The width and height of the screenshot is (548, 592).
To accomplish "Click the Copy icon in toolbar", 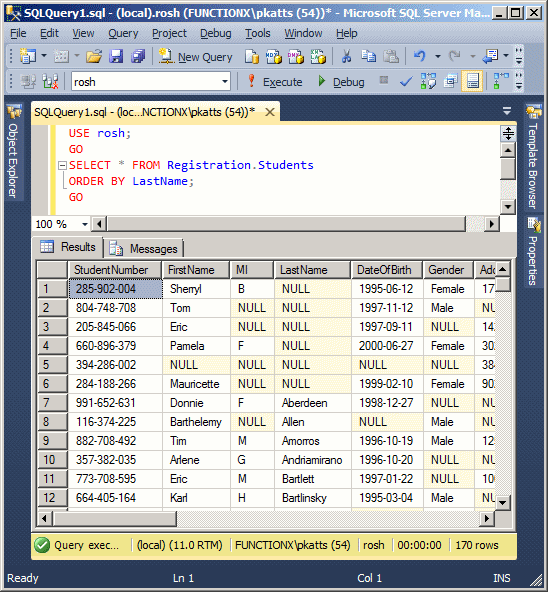I will tap(368, 57).
